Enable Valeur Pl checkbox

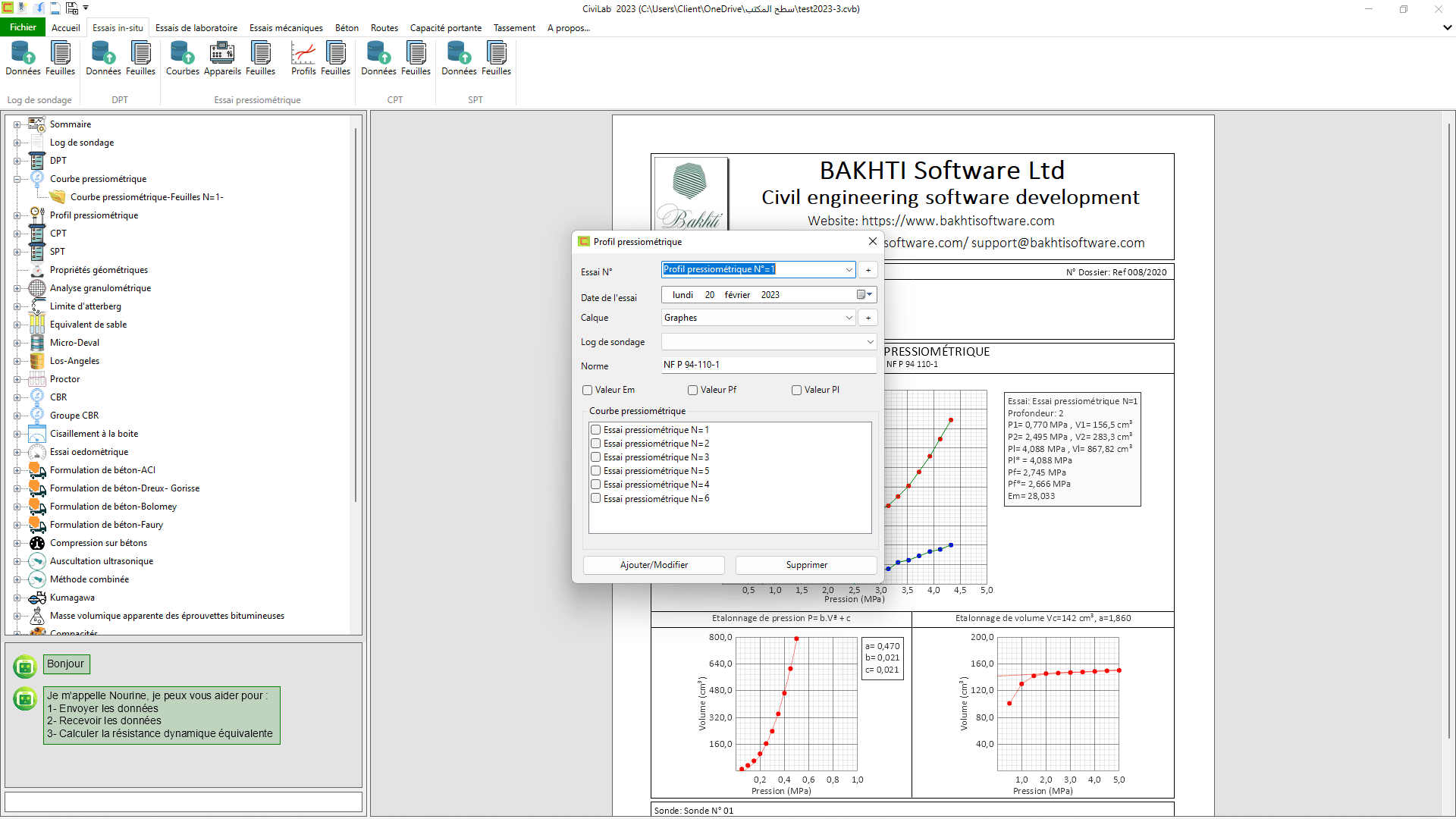(796, 391)
